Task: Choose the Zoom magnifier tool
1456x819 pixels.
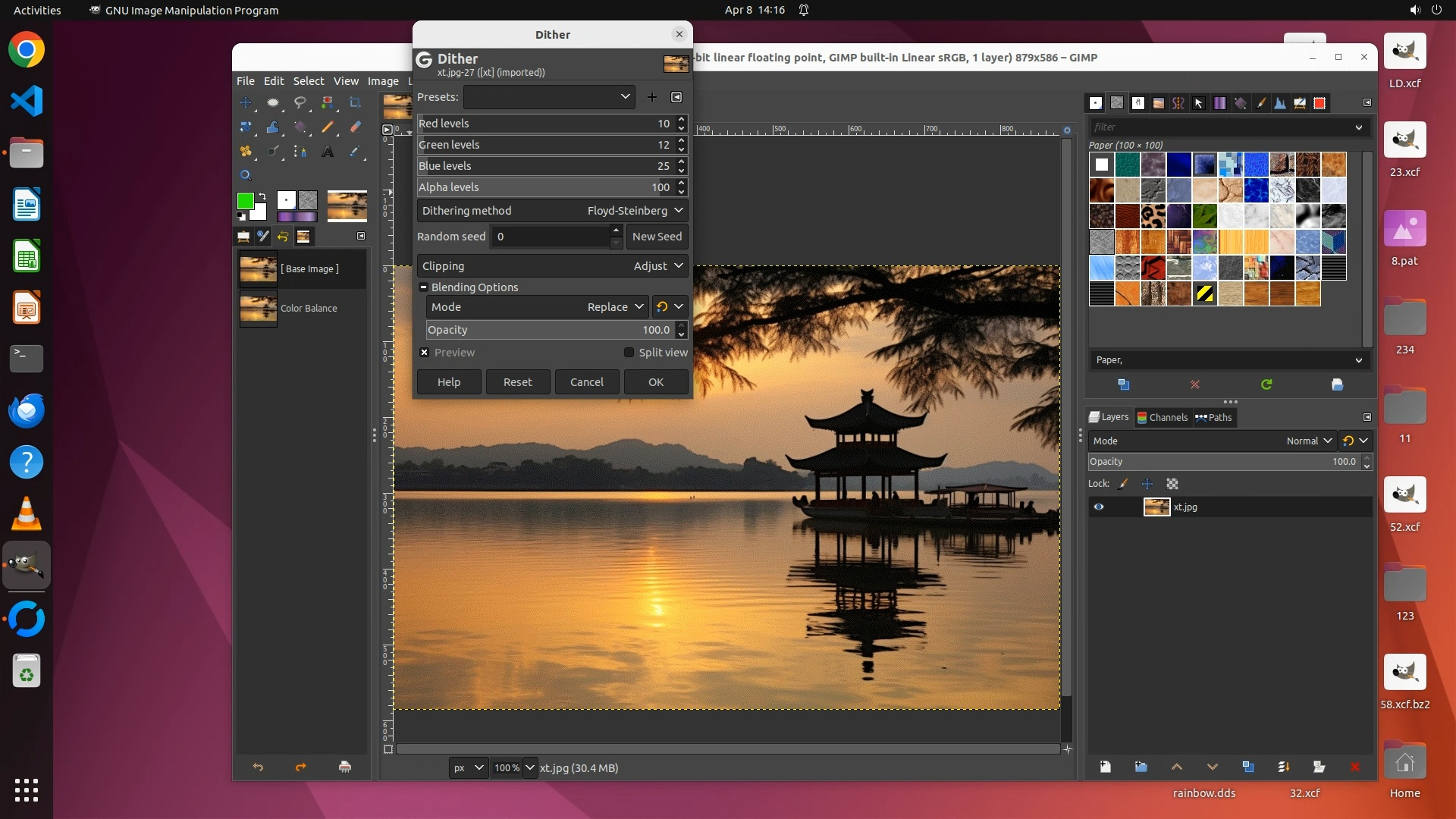Action: click(246, 175)
